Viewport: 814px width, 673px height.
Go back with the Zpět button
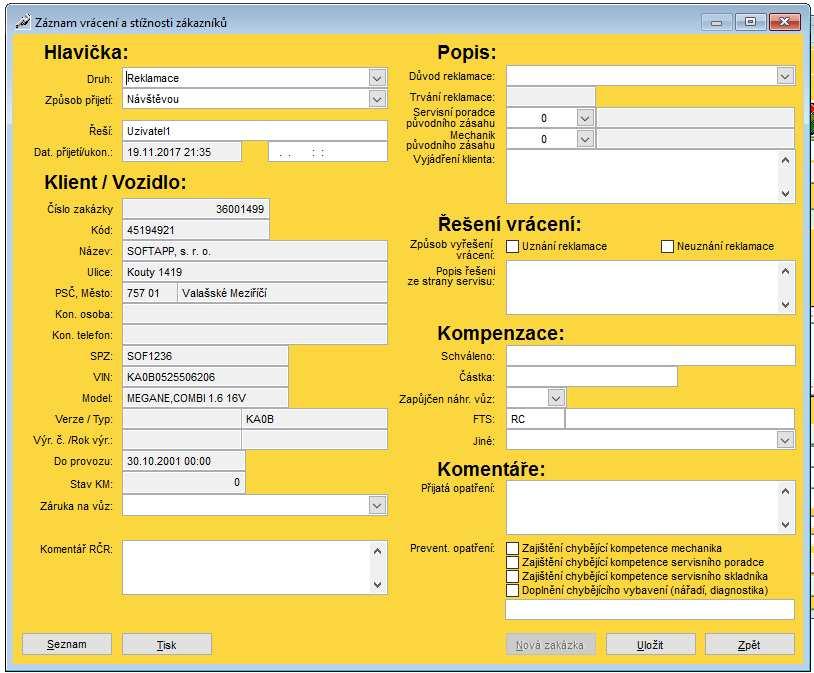coord(749,644)
